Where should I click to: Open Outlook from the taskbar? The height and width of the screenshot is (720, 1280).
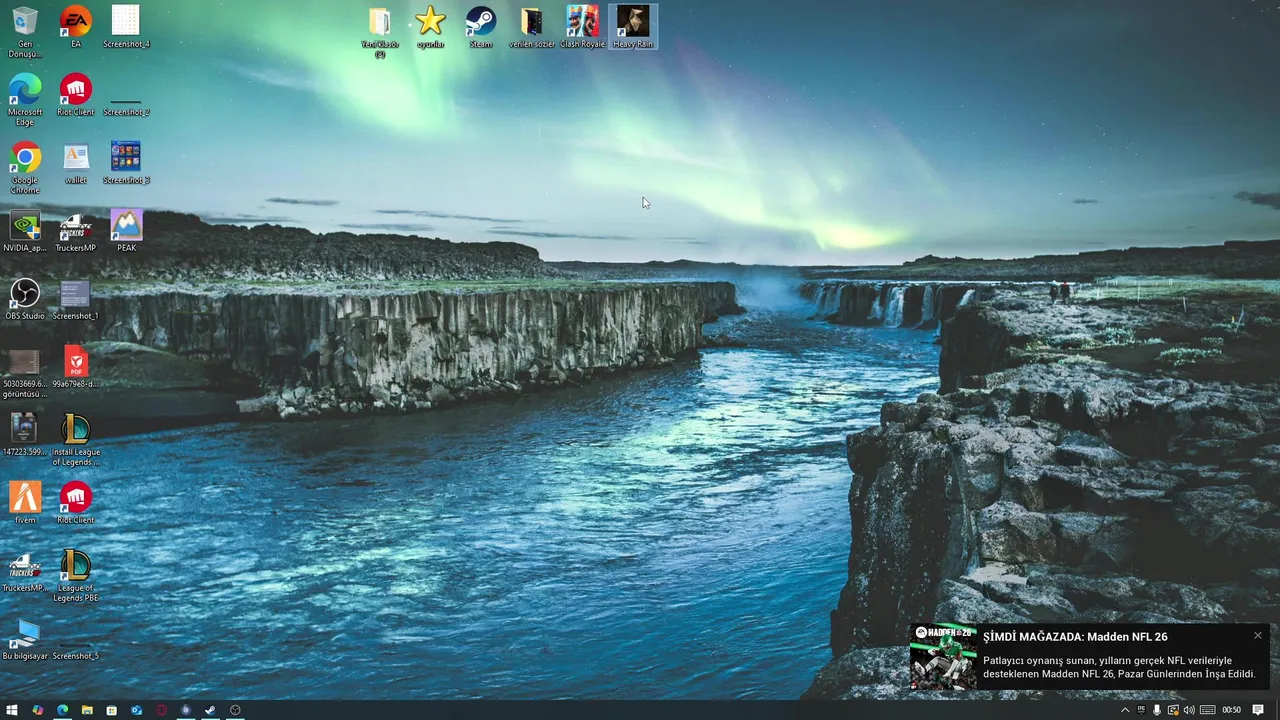(136, 710)
